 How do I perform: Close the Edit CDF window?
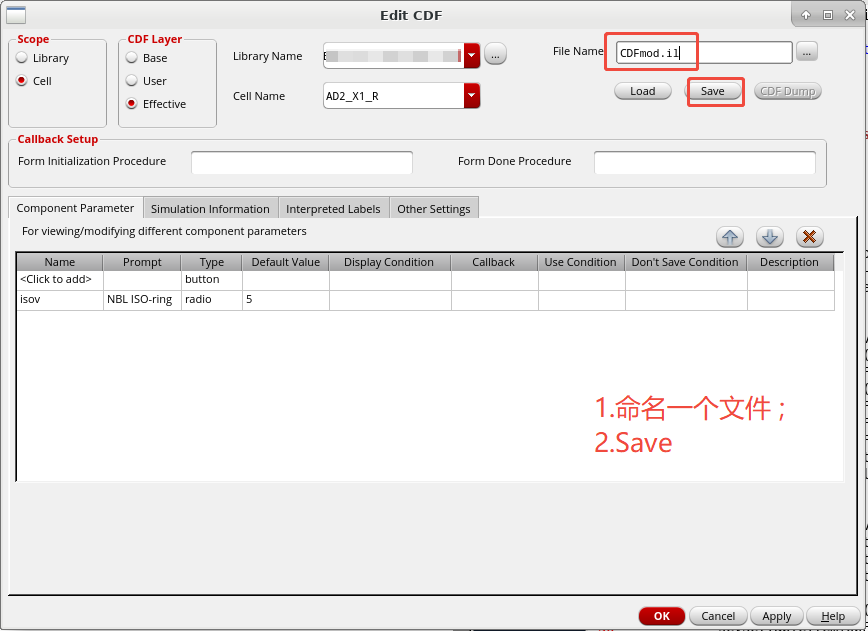[850, 15]
